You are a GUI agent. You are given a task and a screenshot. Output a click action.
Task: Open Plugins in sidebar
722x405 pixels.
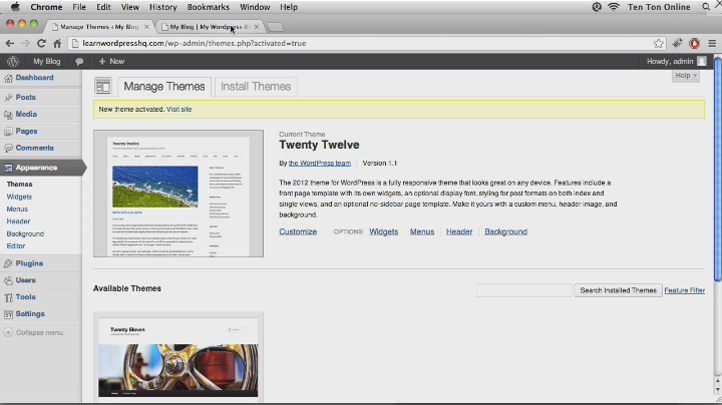point(29,263)
